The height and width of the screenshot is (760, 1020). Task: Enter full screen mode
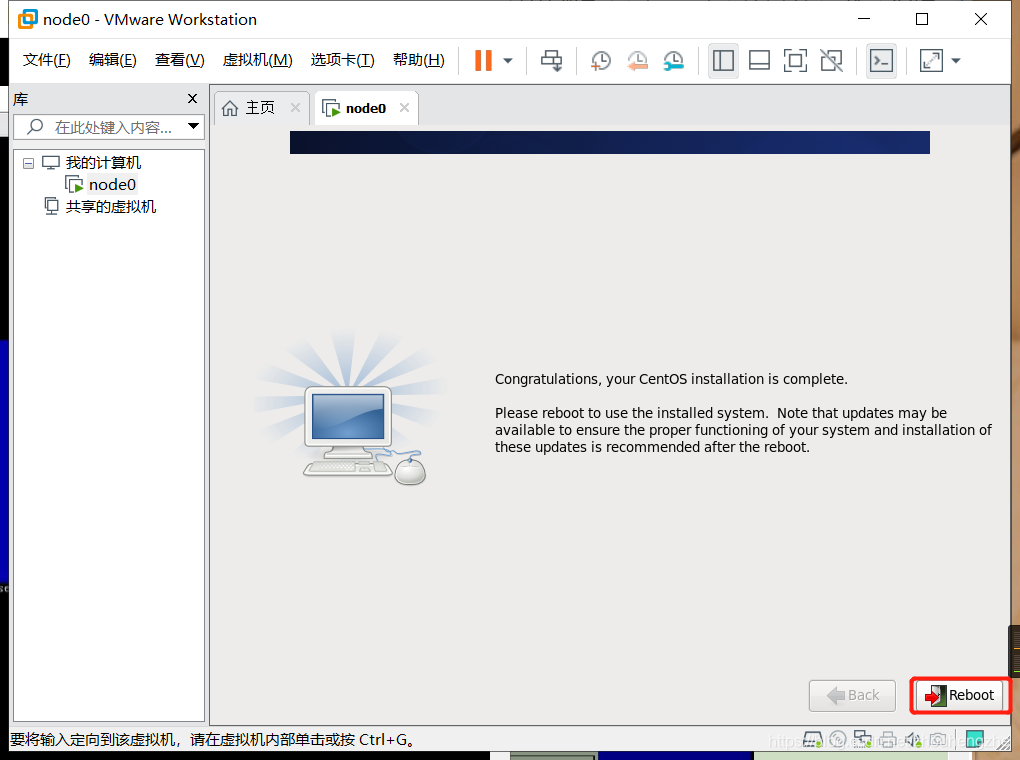click(795, 61)
